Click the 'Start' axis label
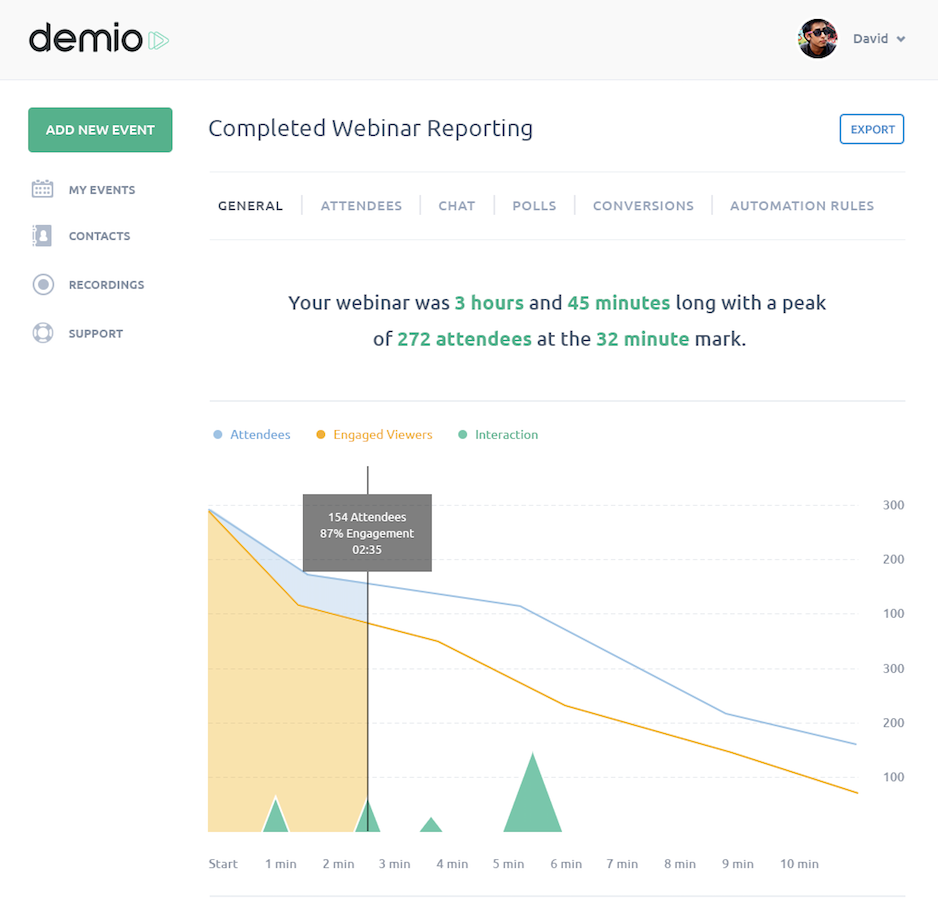The height and width of the screenshot is (898, 938). pos(223,864)
